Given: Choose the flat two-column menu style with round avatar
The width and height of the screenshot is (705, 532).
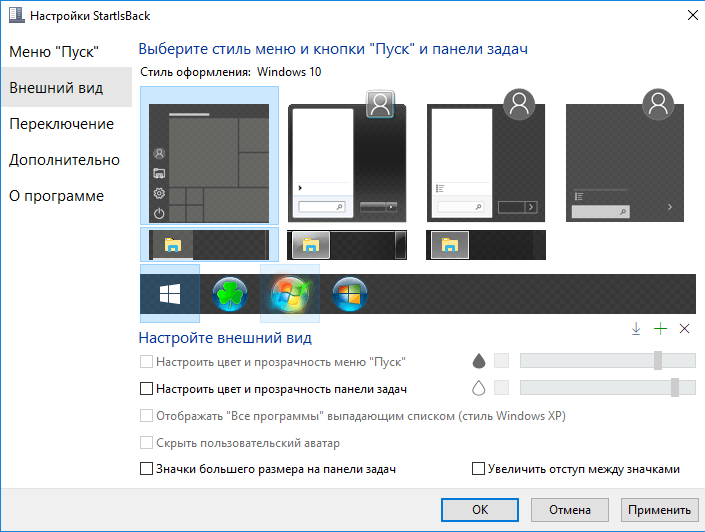Looking at the screenshot, I should point(486,156).
